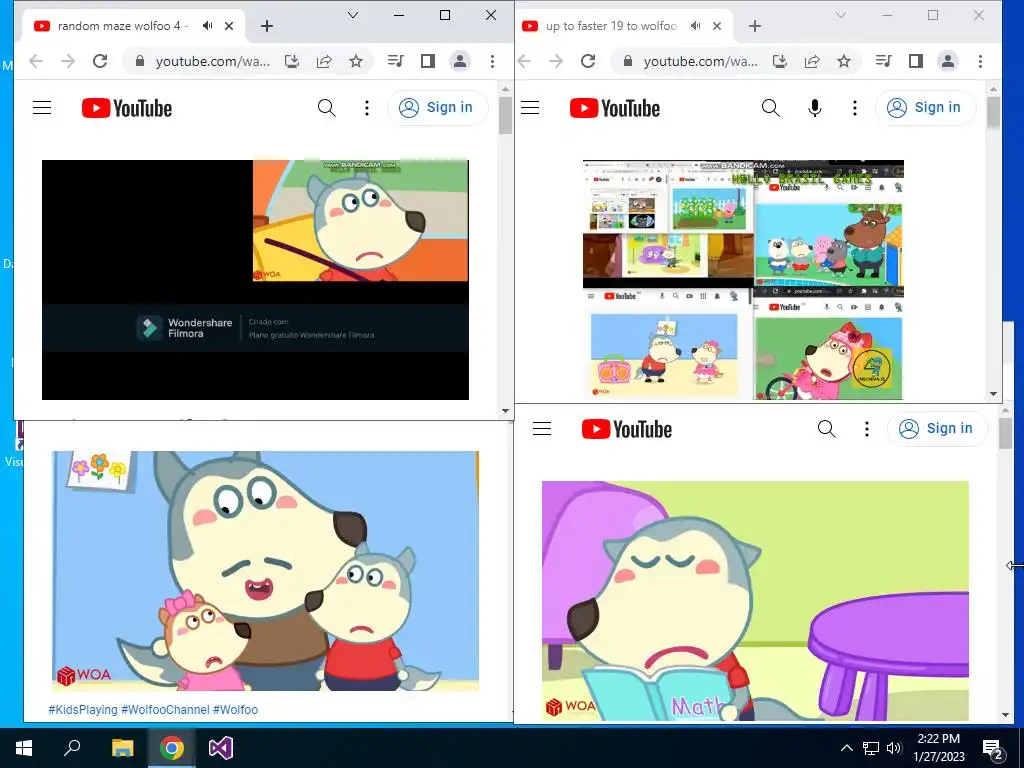The width and height of the screenshot is (1024, 768).
Task: Click the video with Wolfoo family and WOA logo
Action: coord(265,571)
